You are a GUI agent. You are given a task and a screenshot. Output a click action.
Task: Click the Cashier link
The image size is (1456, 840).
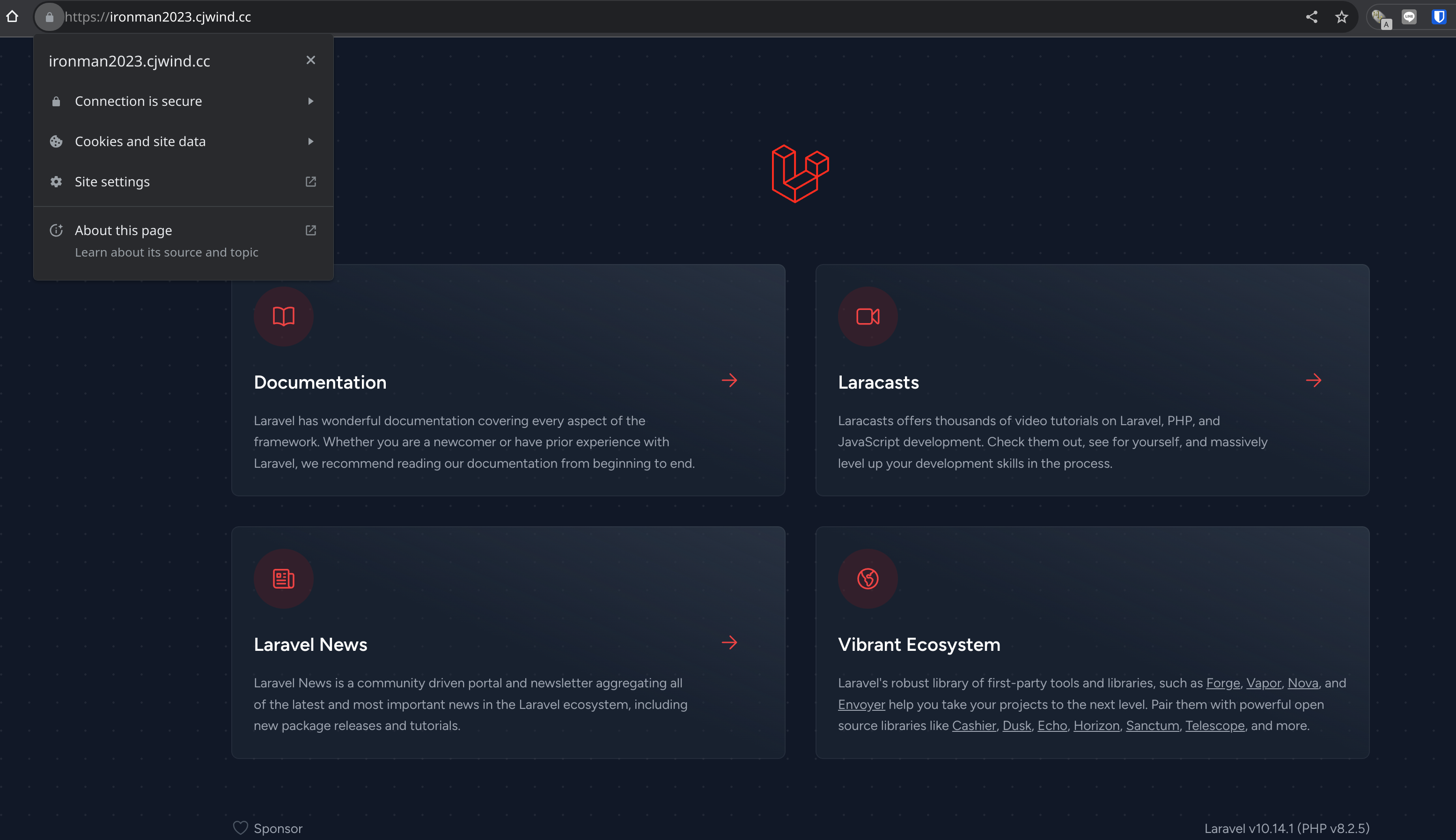click(x=974, y=725)
